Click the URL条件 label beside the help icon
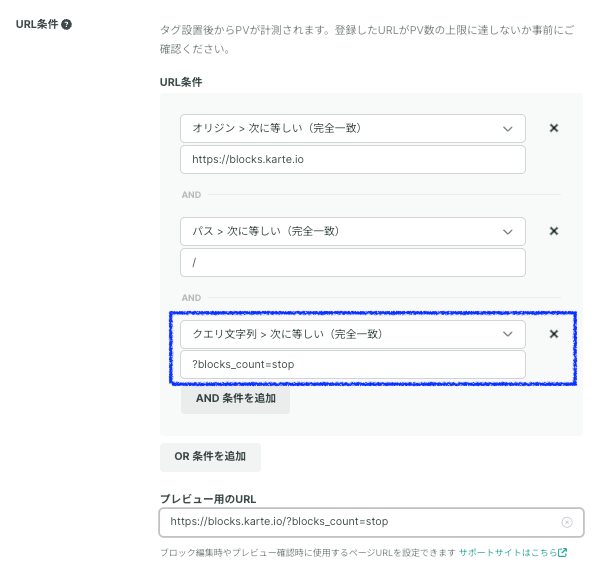 (37, 24)
